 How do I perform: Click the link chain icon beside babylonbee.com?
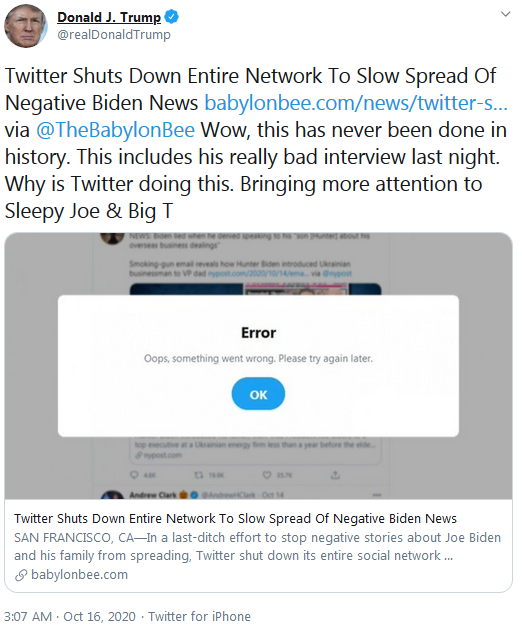point(21,575)
